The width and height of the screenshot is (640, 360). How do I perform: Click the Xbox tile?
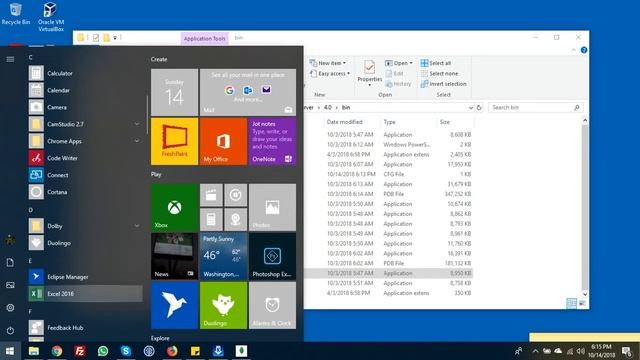pyautogui.click(x=174, y=207)
